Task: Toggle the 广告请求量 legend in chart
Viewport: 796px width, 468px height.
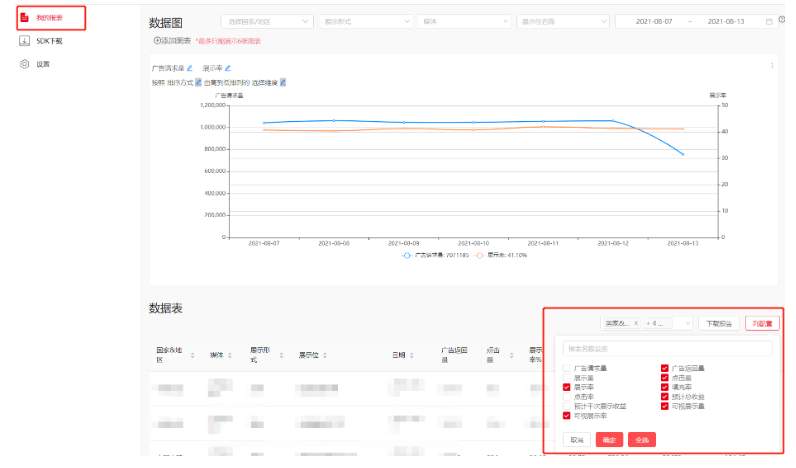Action: pos(435,255)
